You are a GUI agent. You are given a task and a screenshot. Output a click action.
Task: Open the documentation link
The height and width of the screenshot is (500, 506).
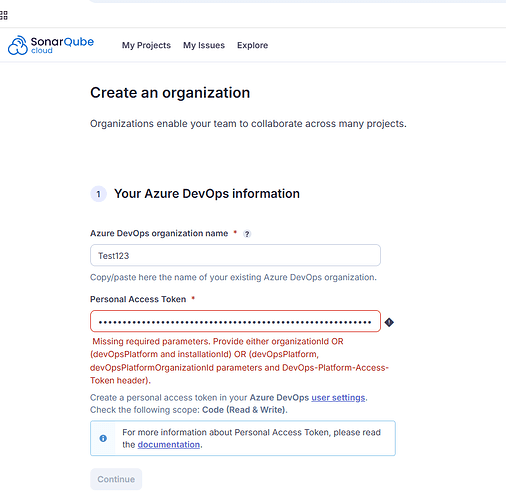coord(169,445)
